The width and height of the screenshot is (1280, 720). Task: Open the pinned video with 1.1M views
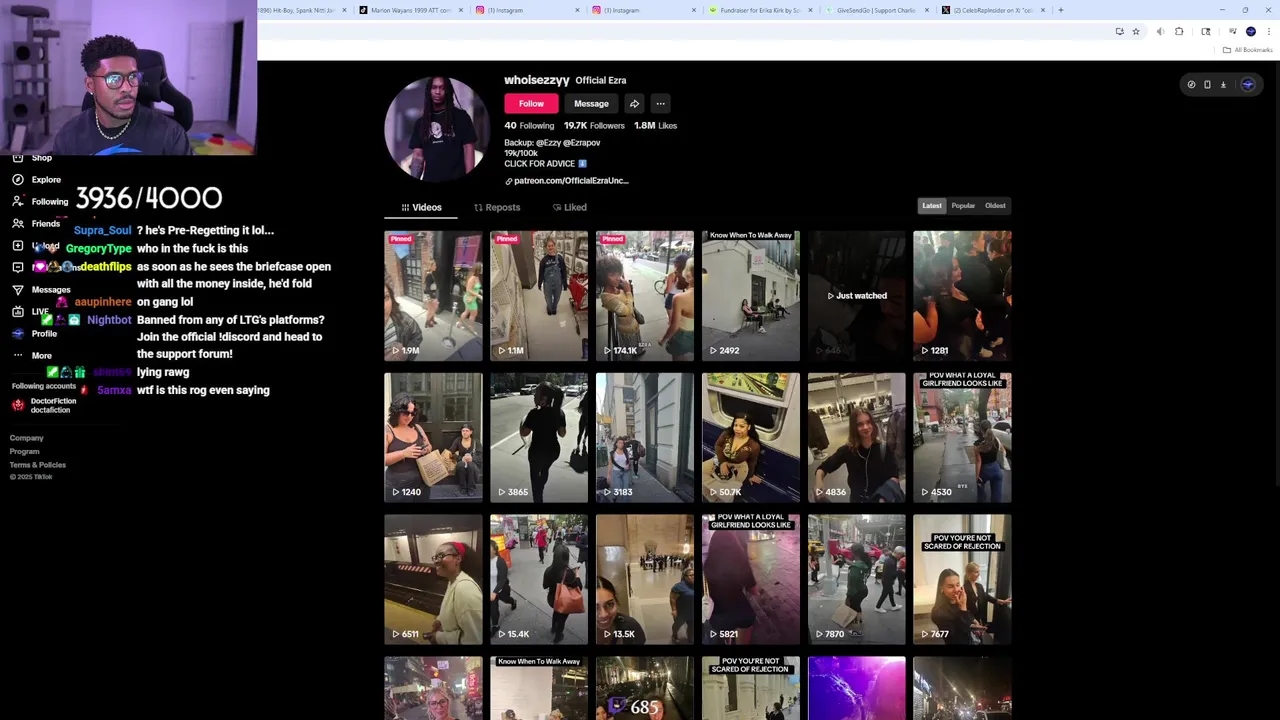click(x=539, y=296)
